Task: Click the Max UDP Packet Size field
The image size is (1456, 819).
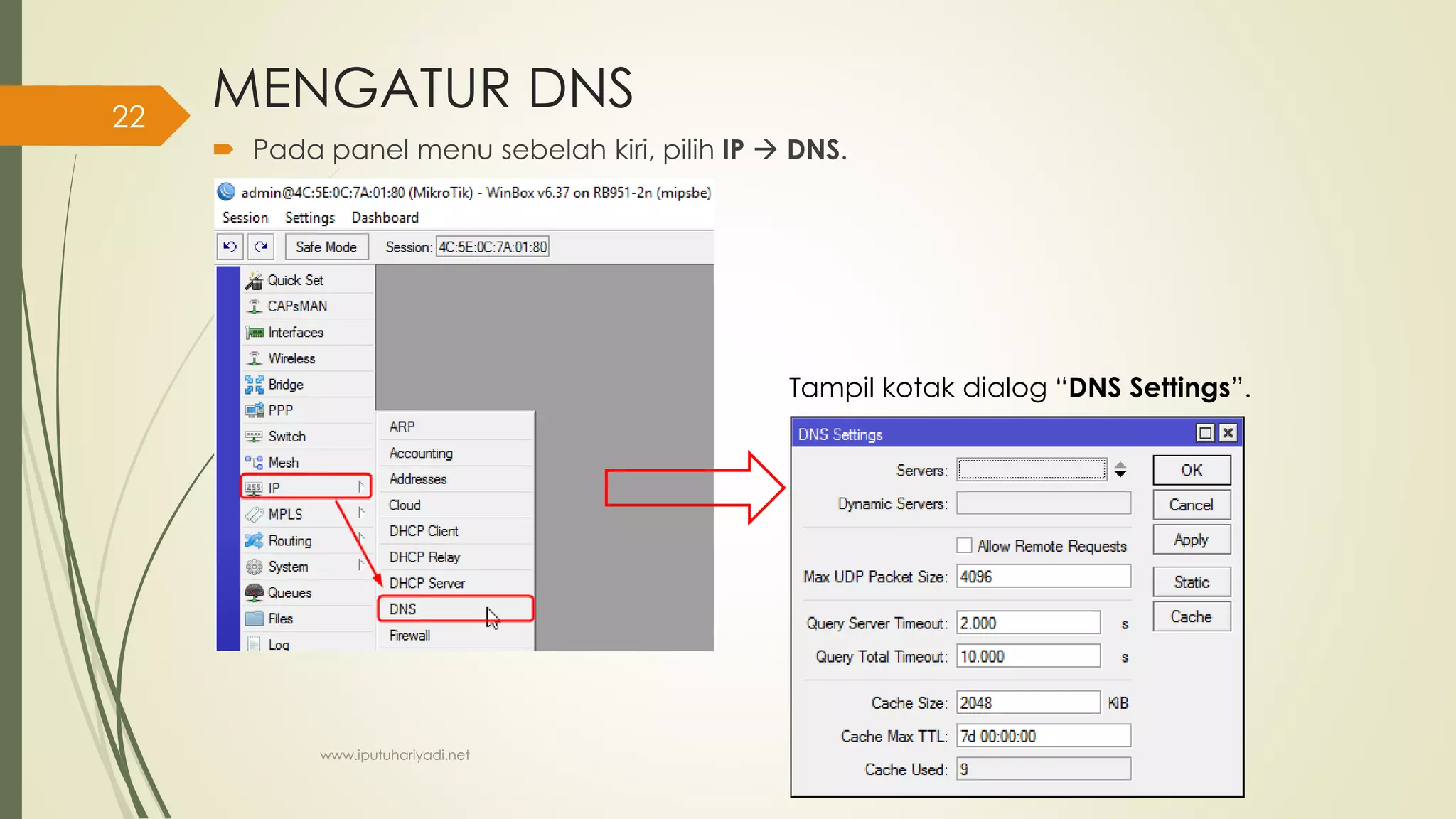Action: tap(1044, 576)
